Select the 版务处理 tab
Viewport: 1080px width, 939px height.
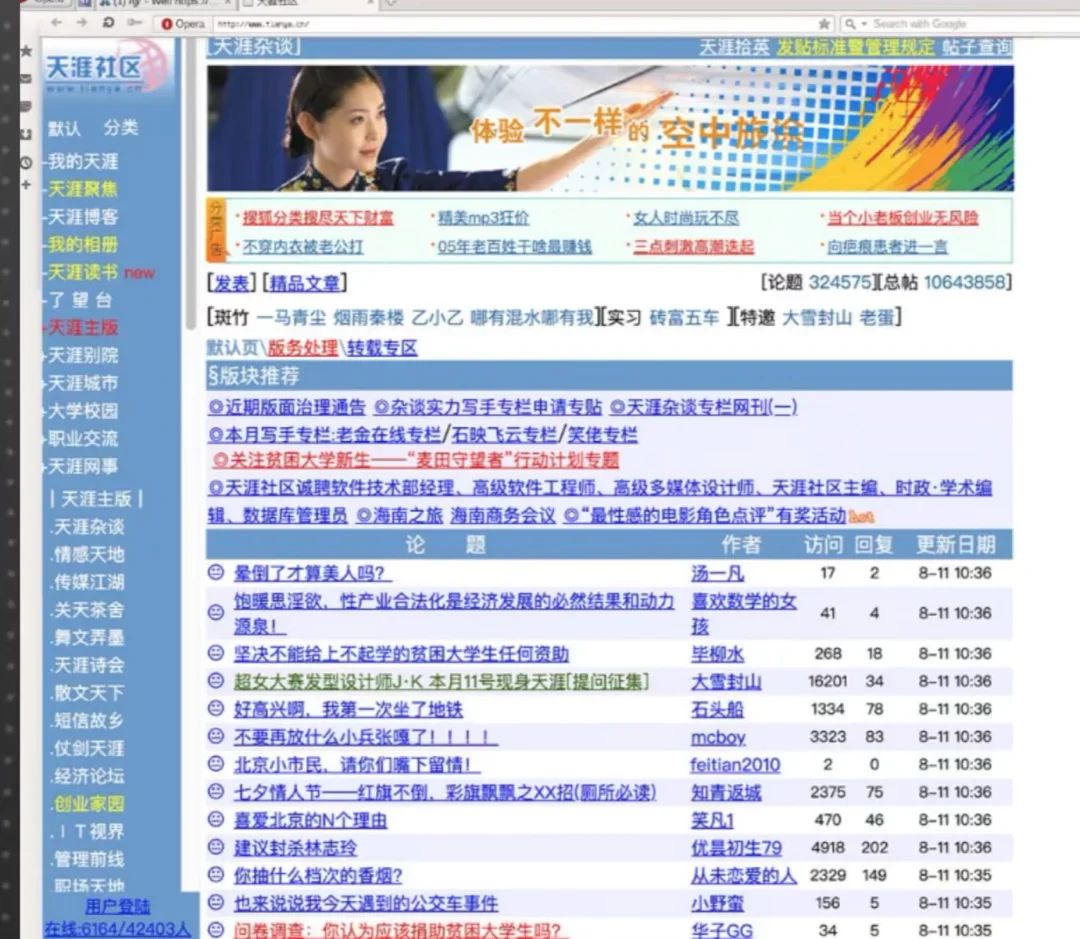302,347
